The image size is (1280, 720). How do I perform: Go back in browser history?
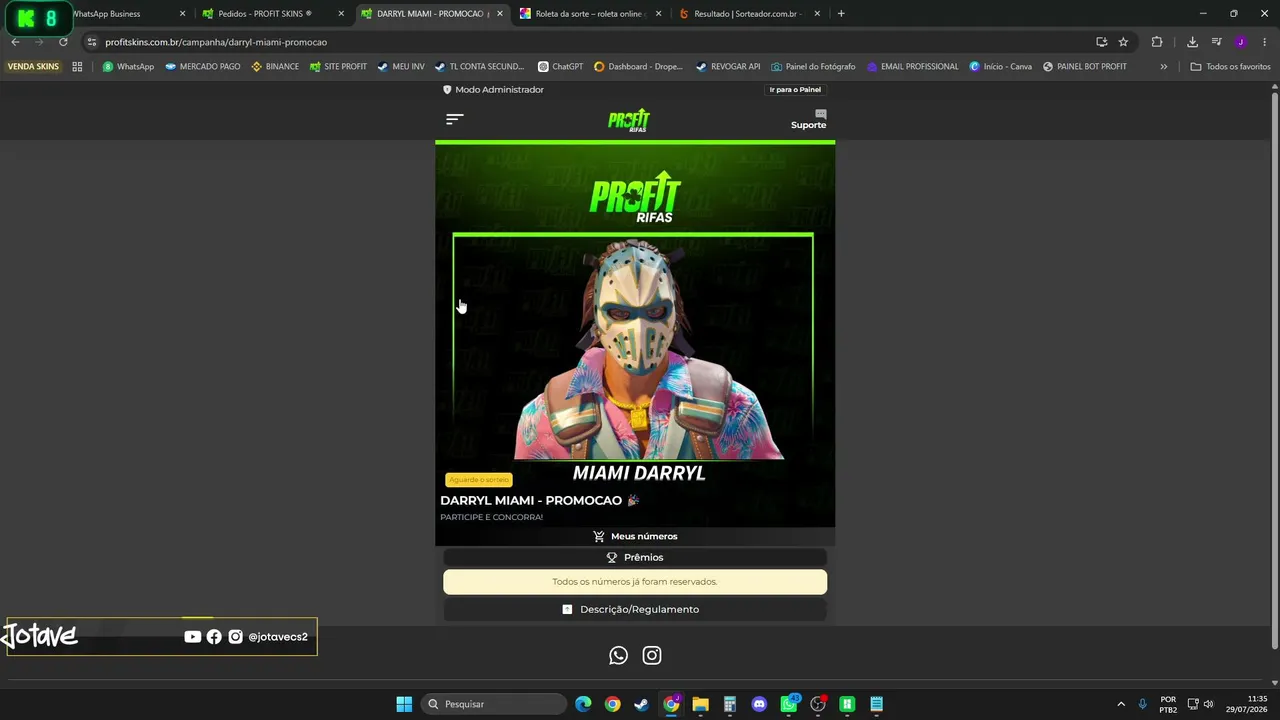[x=15, y=42]
